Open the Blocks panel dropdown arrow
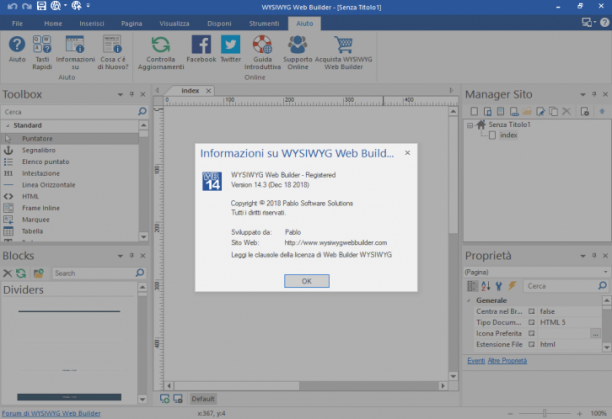 point(120,256)
